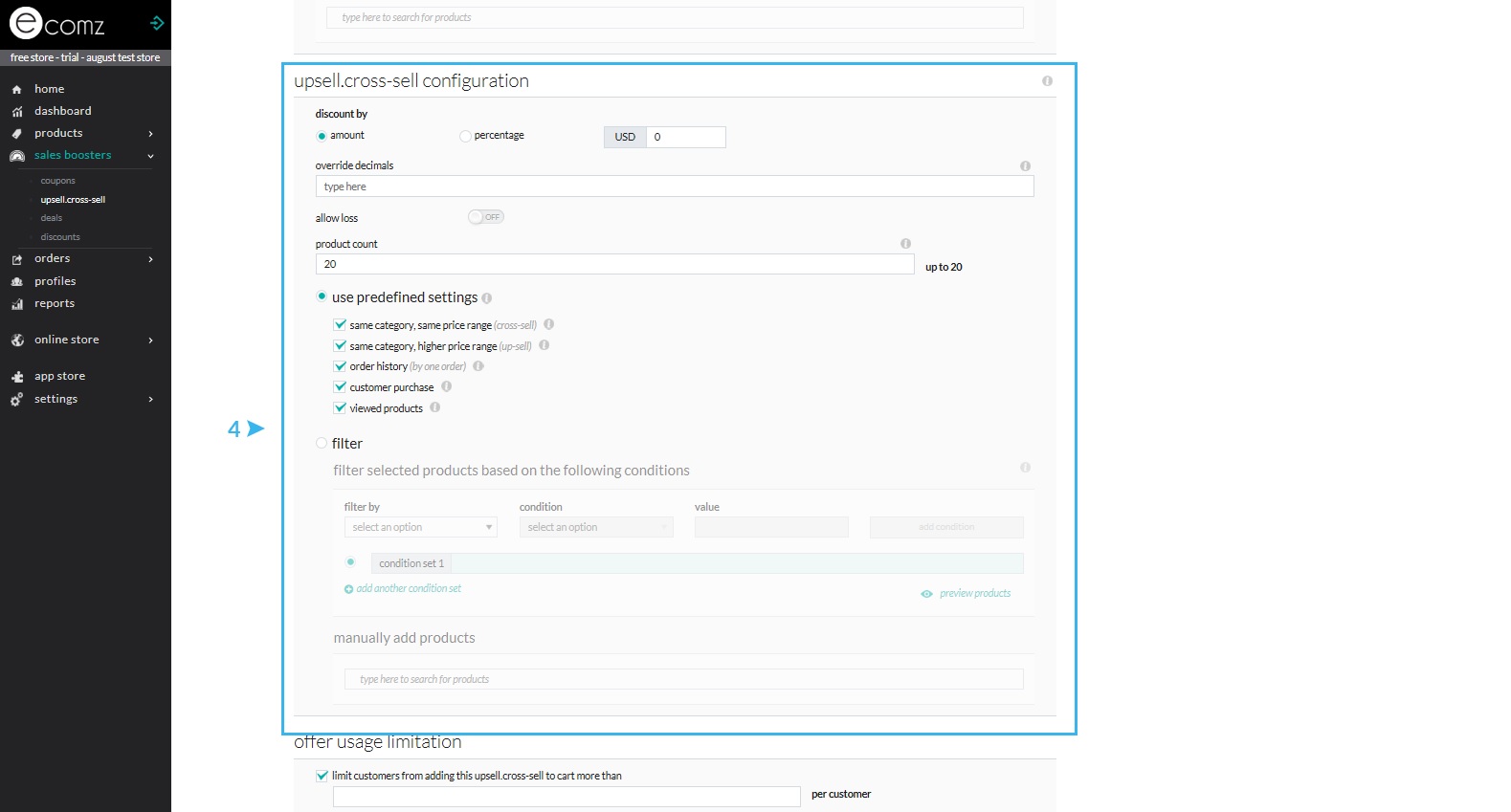
Task: Click the home icon in sidebar
Action: (16, 89)
